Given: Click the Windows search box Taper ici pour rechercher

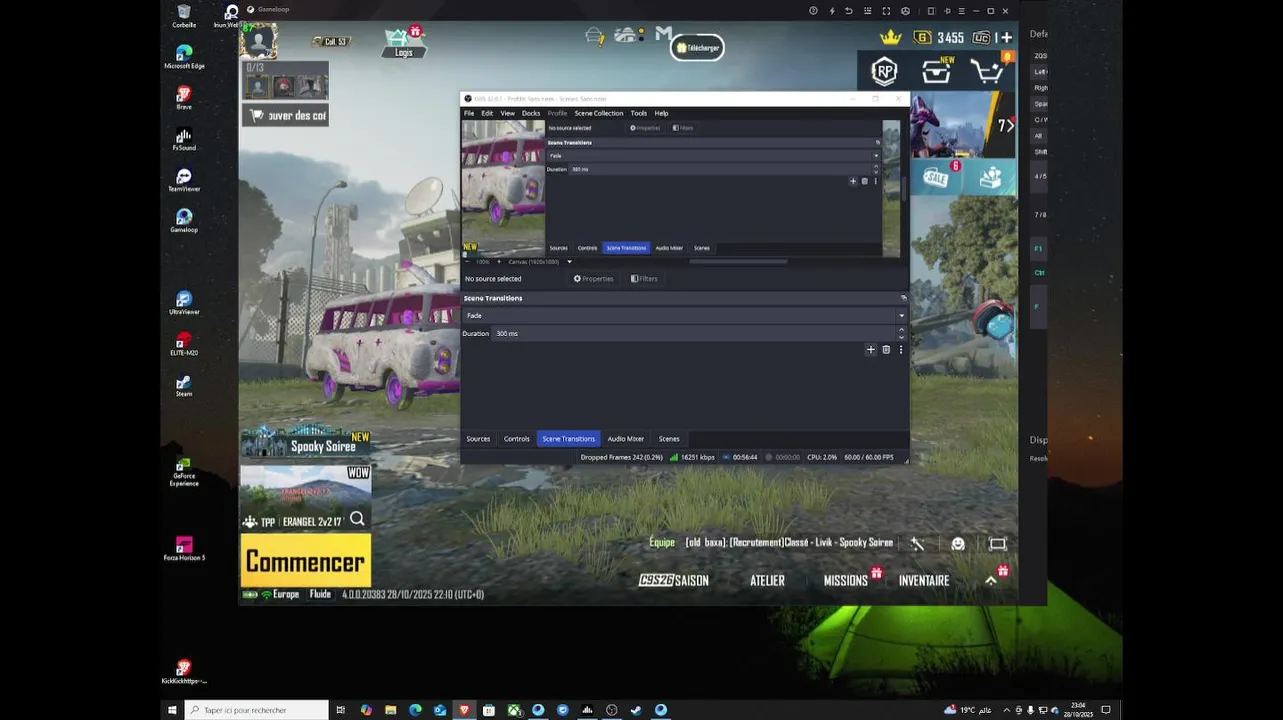Looking at the screenshot, I should [257, 710].
